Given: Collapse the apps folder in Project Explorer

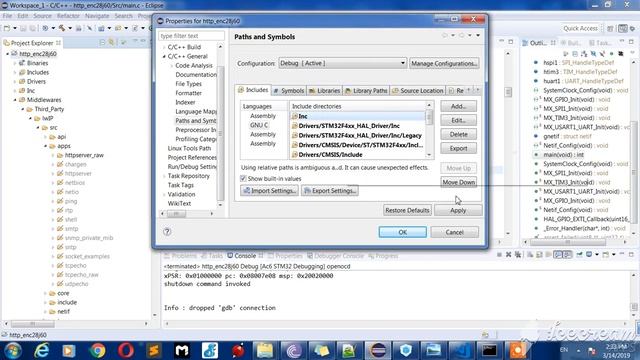Looking at the screenshot, I should click(45, 146).
